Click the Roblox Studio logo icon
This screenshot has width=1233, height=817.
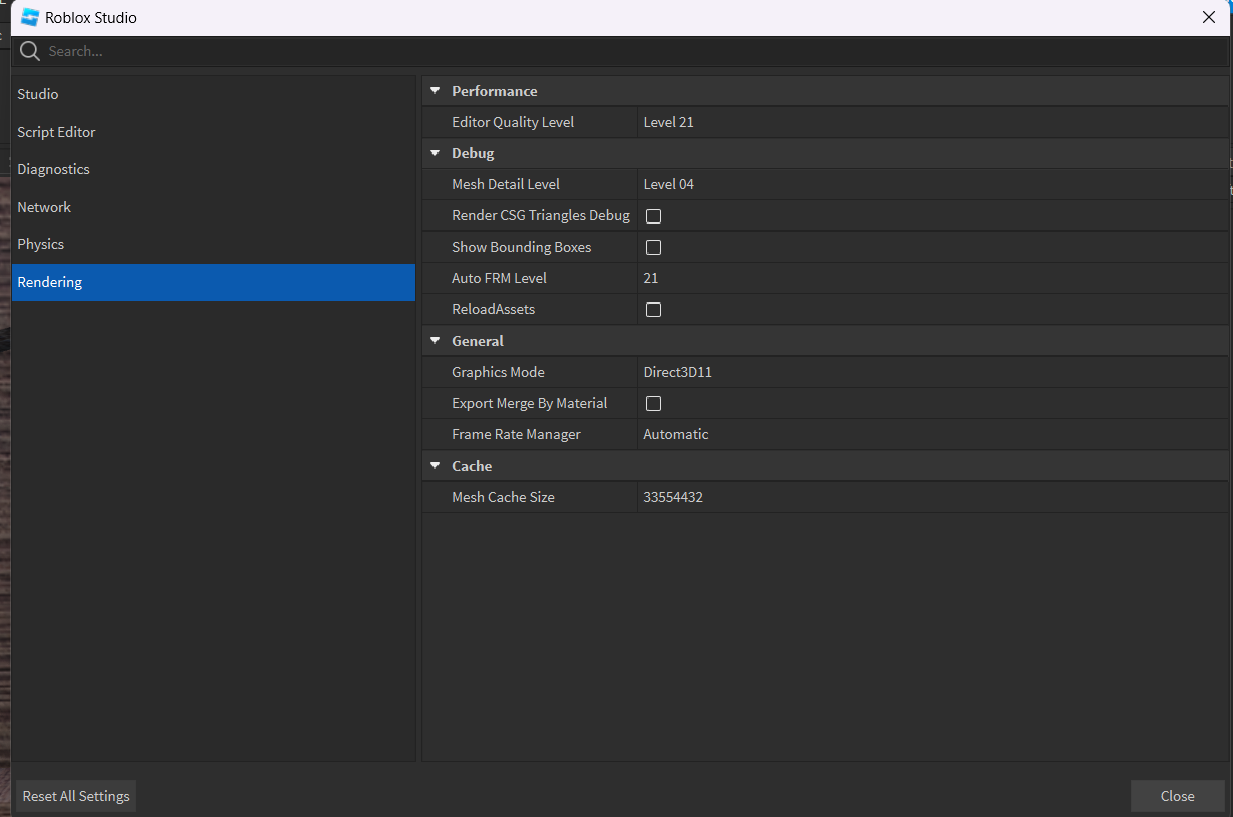point(30,17)
